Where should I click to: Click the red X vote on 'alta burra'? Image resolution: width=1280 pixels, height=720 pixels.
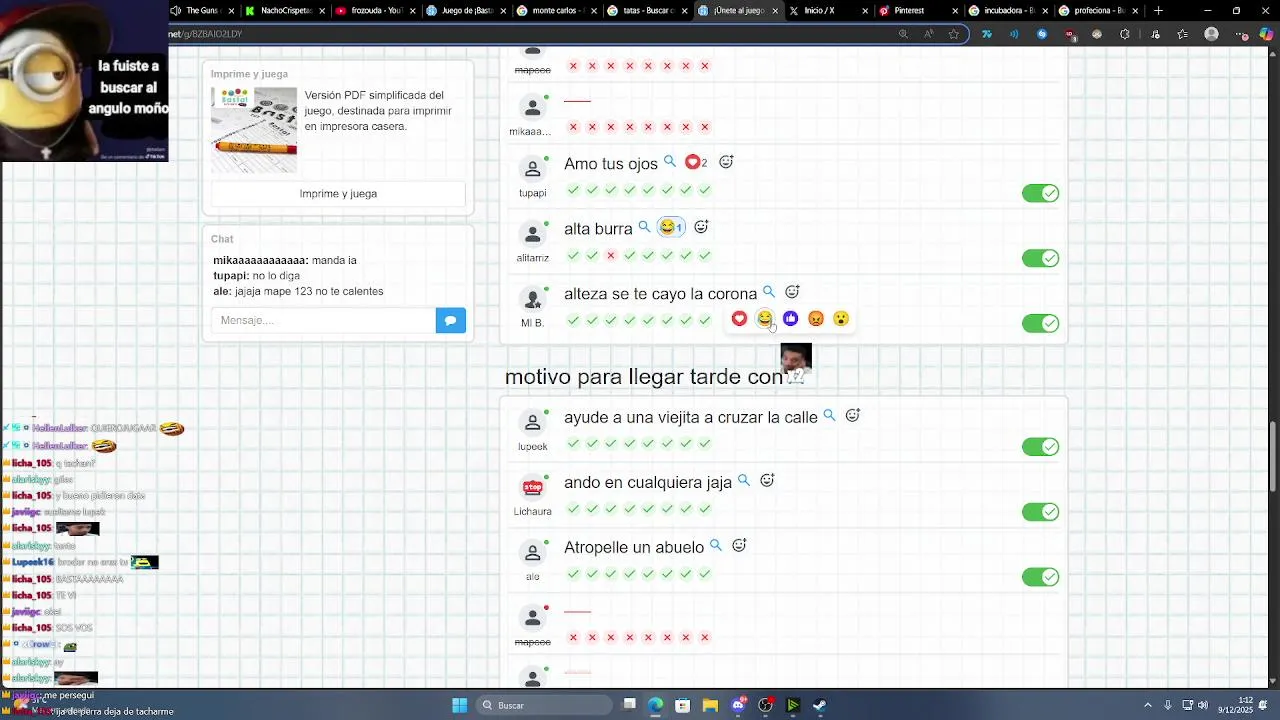(x=611, y=255)
